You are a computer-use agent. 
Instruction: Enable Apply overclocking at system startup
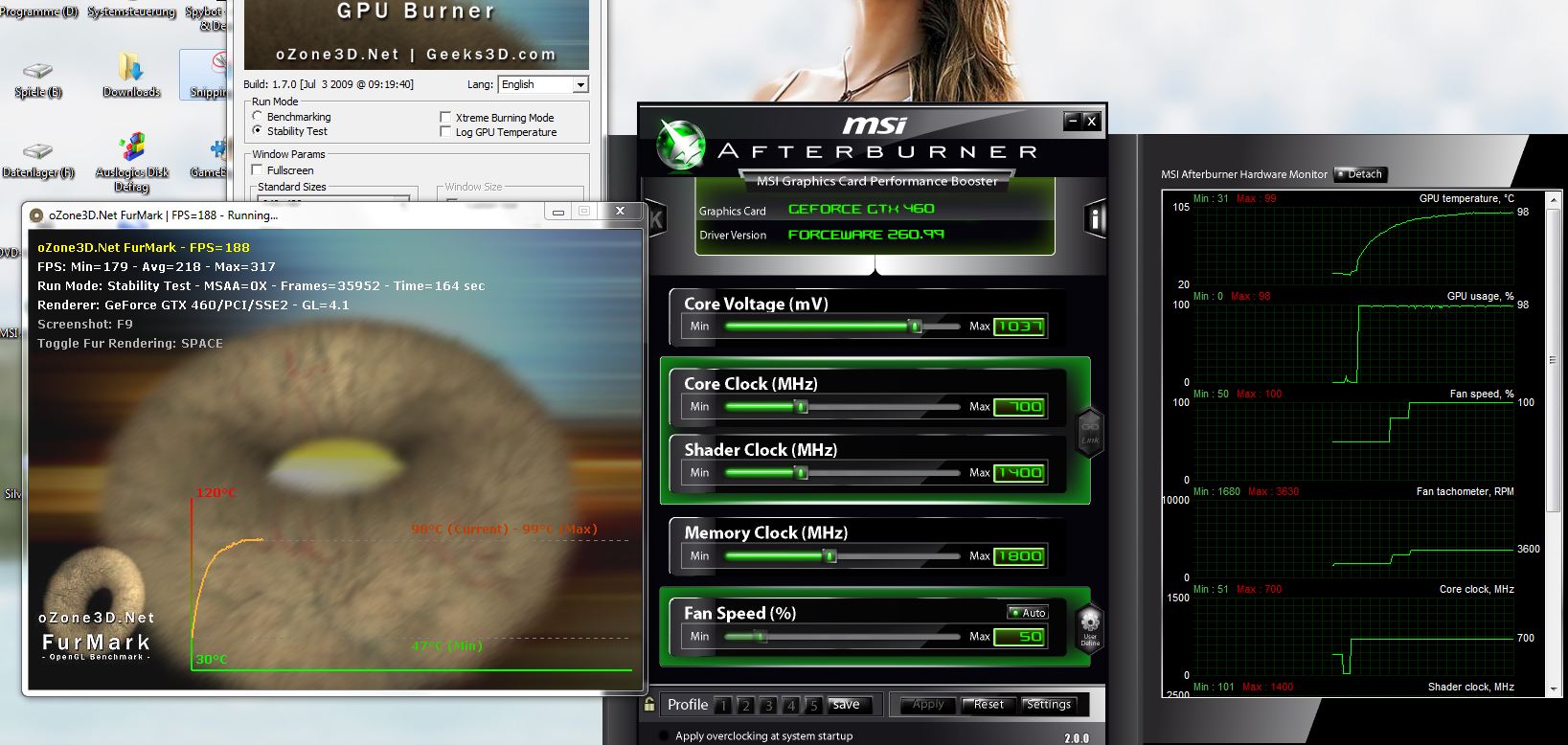click(x=664, y=736)
